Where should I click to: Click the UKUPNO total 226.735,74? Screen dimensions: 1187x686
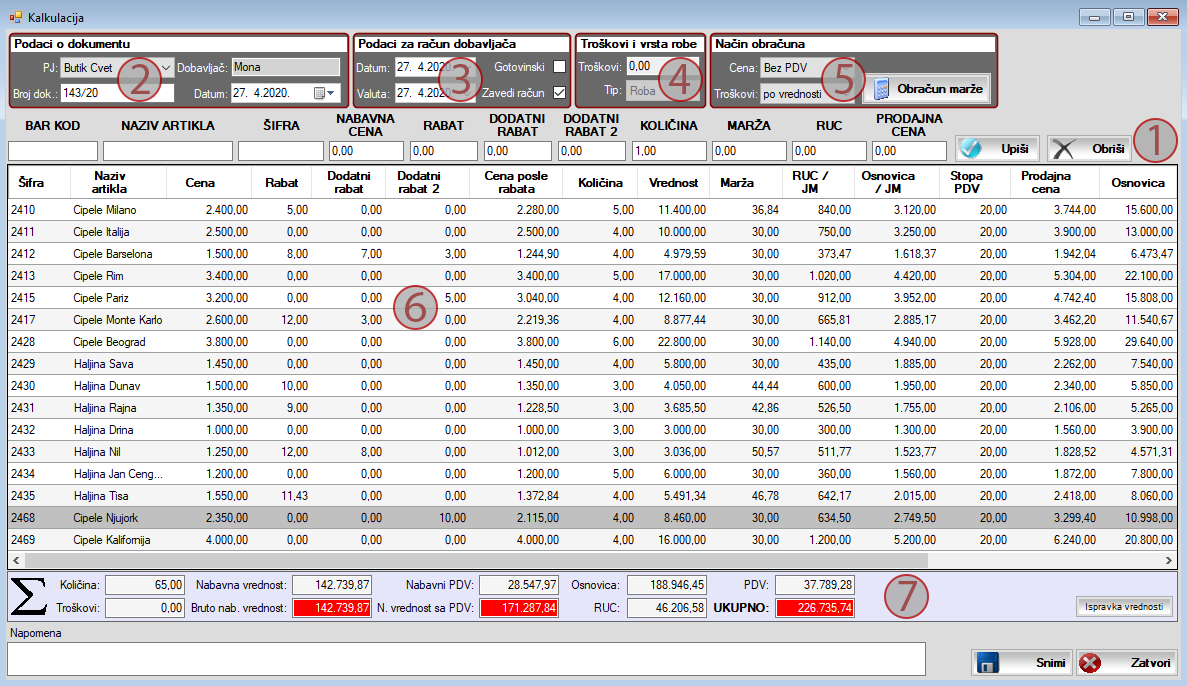pos(815,608)
